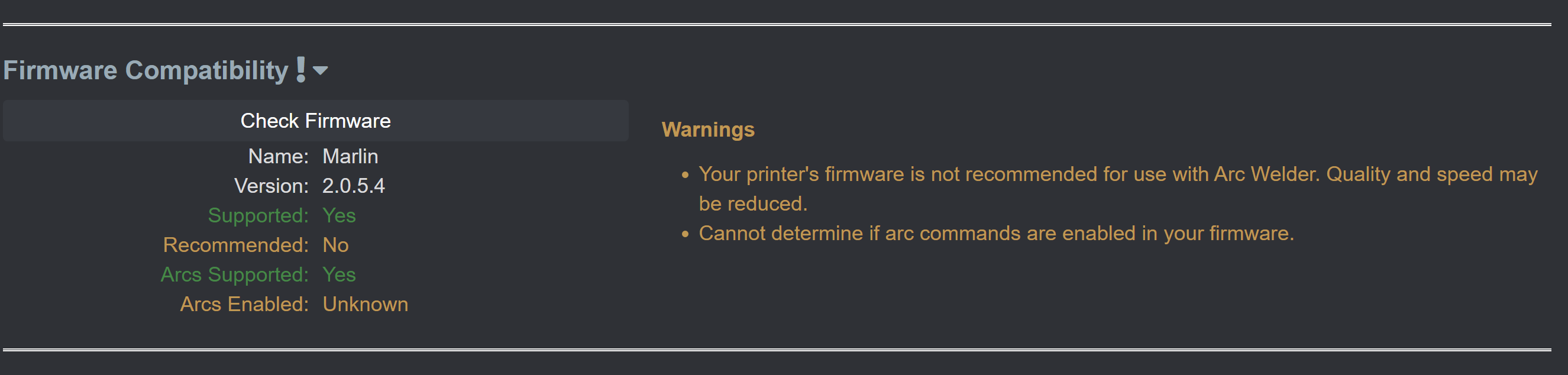Collapse the Firmware Compatibility panel via chevron
Image resolution: width=1568 pixels, height=375 pixels.
[x=322, y=70]
